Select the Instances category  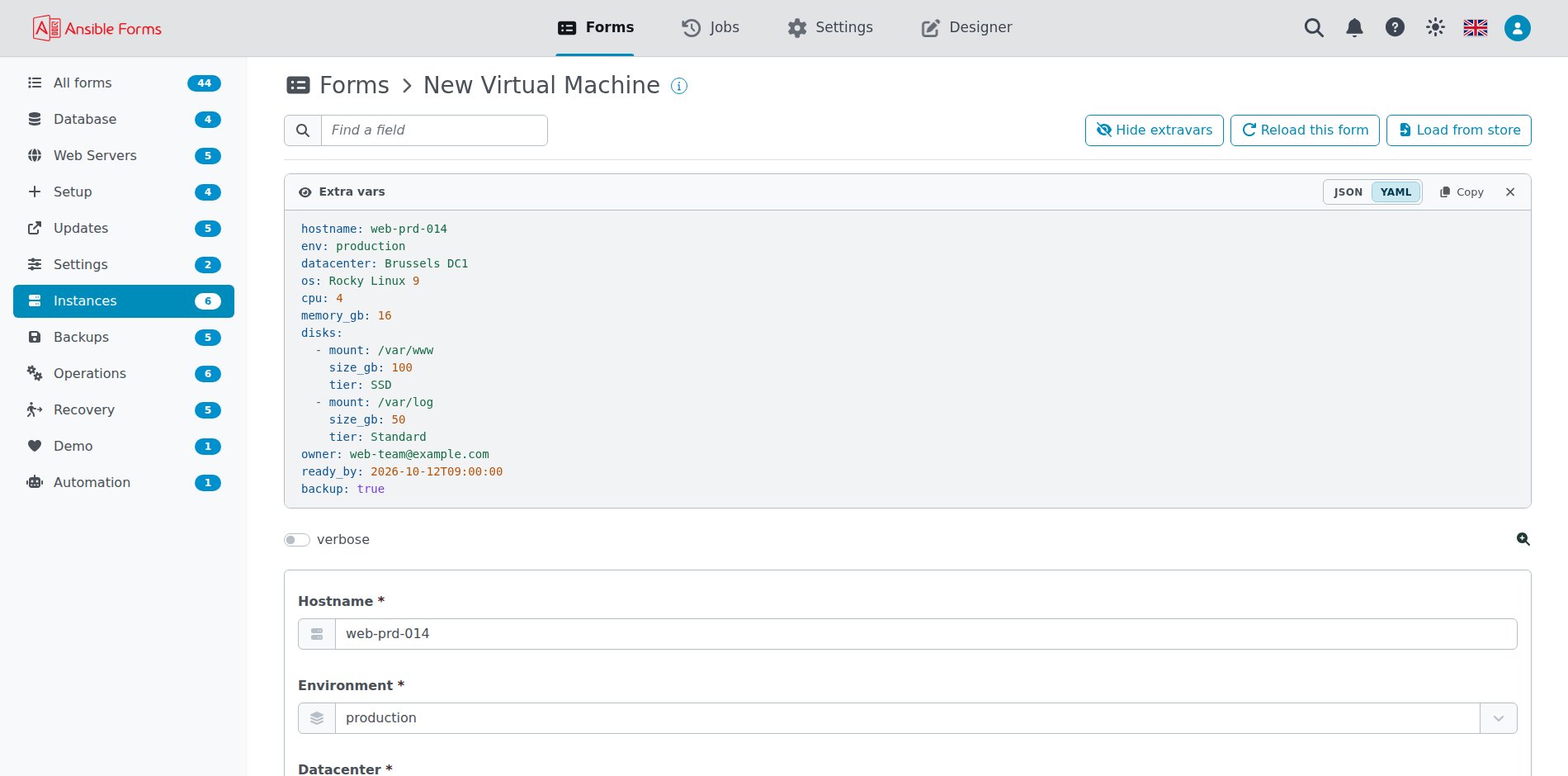(x=124, y=300)
